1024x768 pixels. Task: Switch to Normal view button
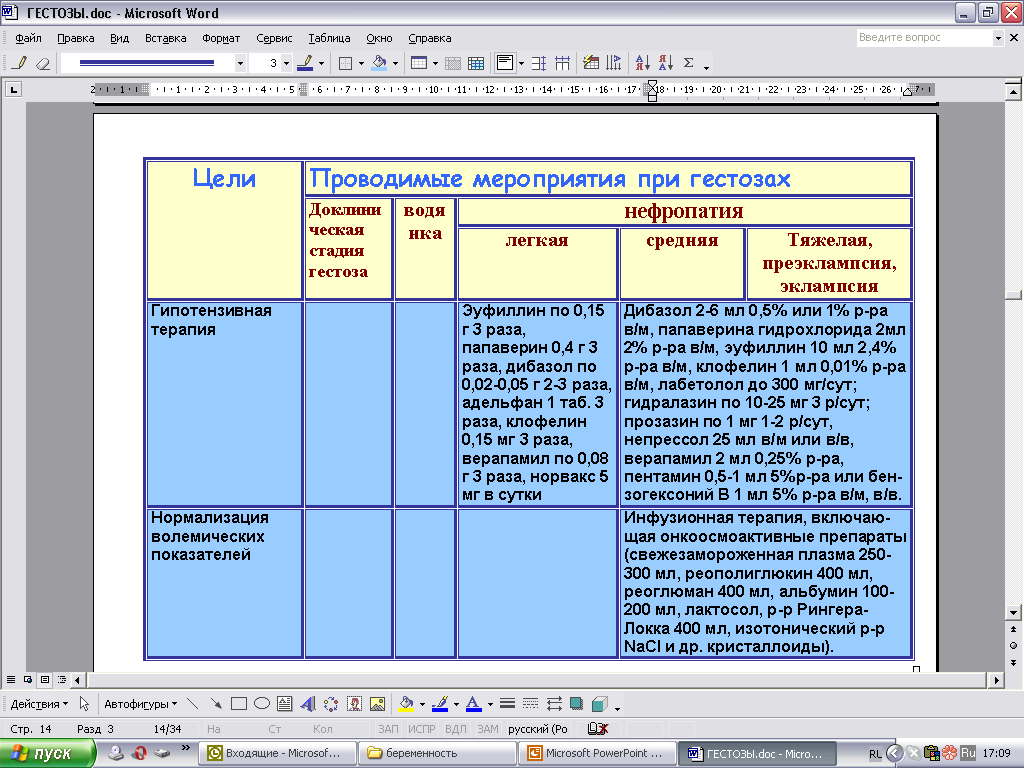coord(10,680)
